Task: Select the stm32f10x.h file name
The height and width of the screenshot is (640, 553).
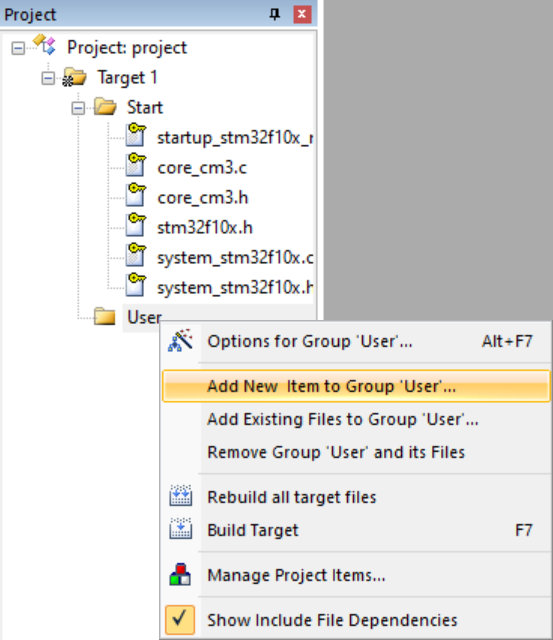Action: 205,227
